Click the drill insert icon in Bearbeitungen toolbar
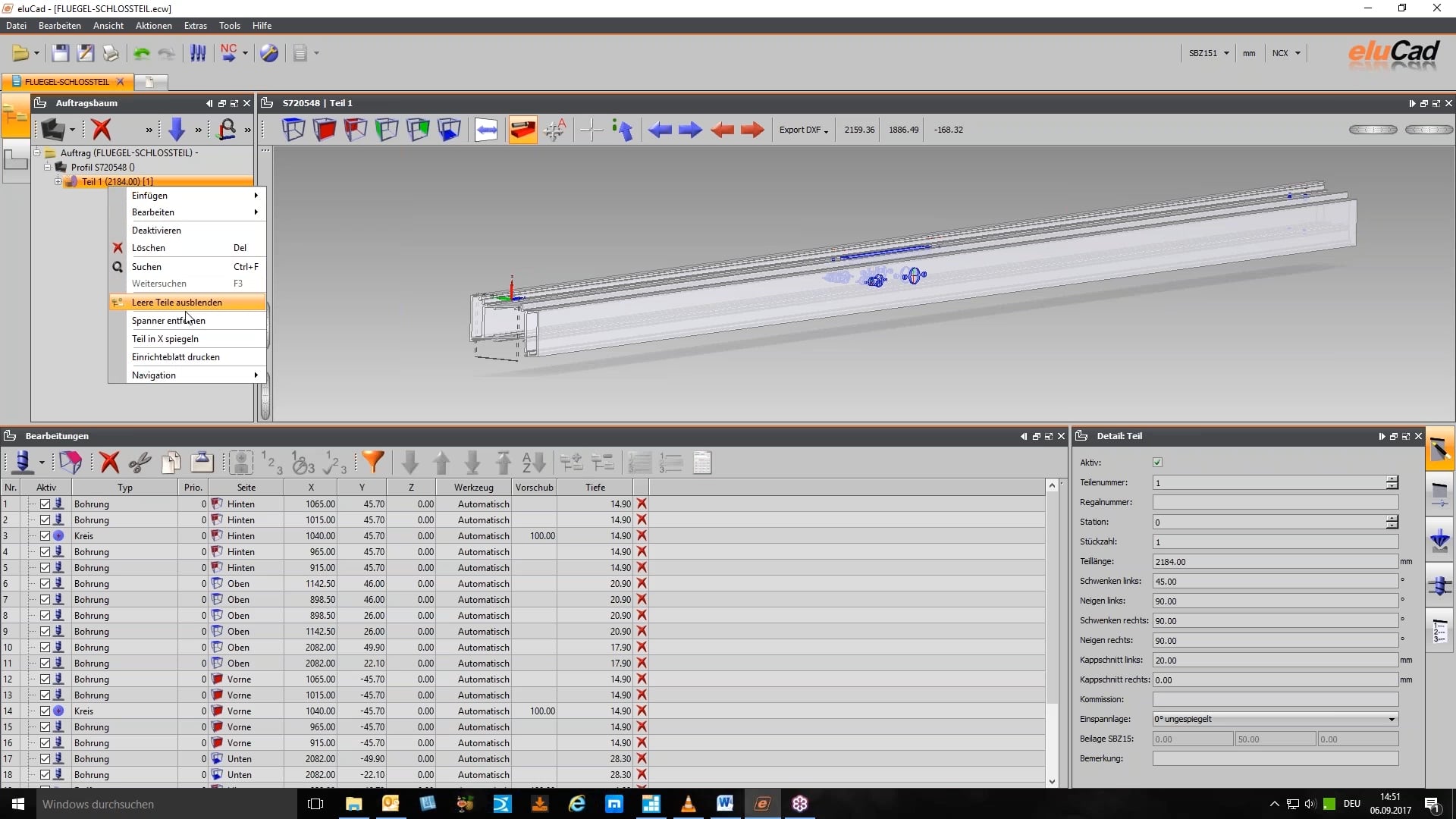This screenshot has width=1456, height=819. tap(23, 462)
